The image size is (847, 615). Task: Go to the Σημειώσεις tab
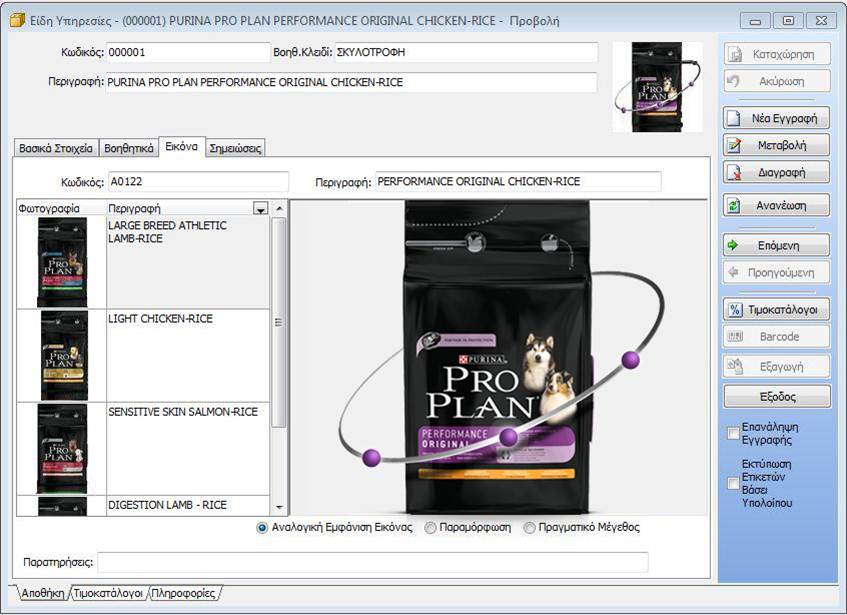[x=235, y=148]
